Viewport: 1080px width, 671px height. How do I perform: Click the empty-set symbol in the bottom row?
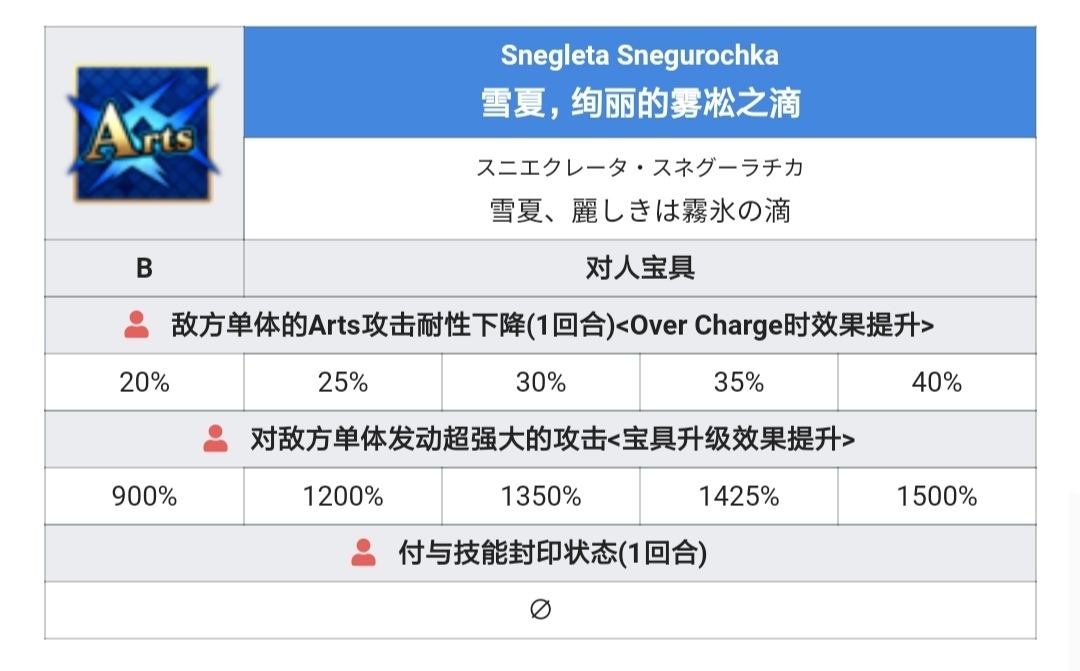[x=540, y=609]
